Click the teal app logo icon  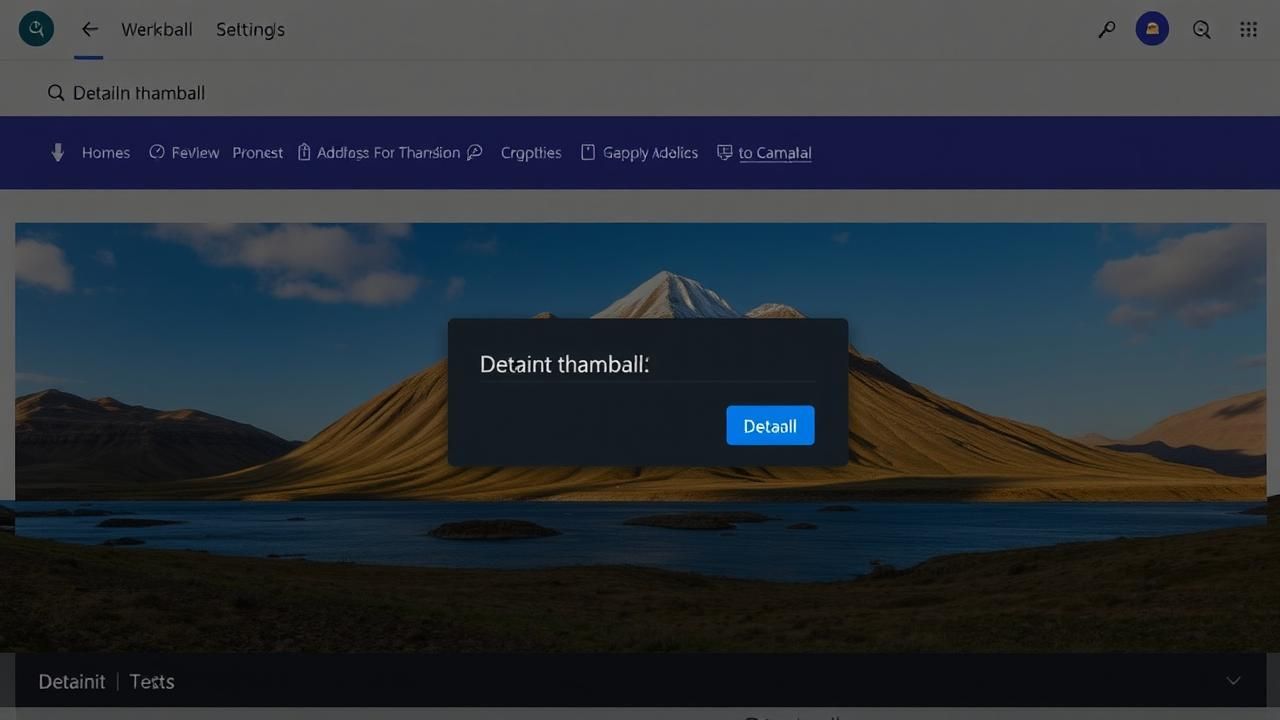(x=36, y=29)
